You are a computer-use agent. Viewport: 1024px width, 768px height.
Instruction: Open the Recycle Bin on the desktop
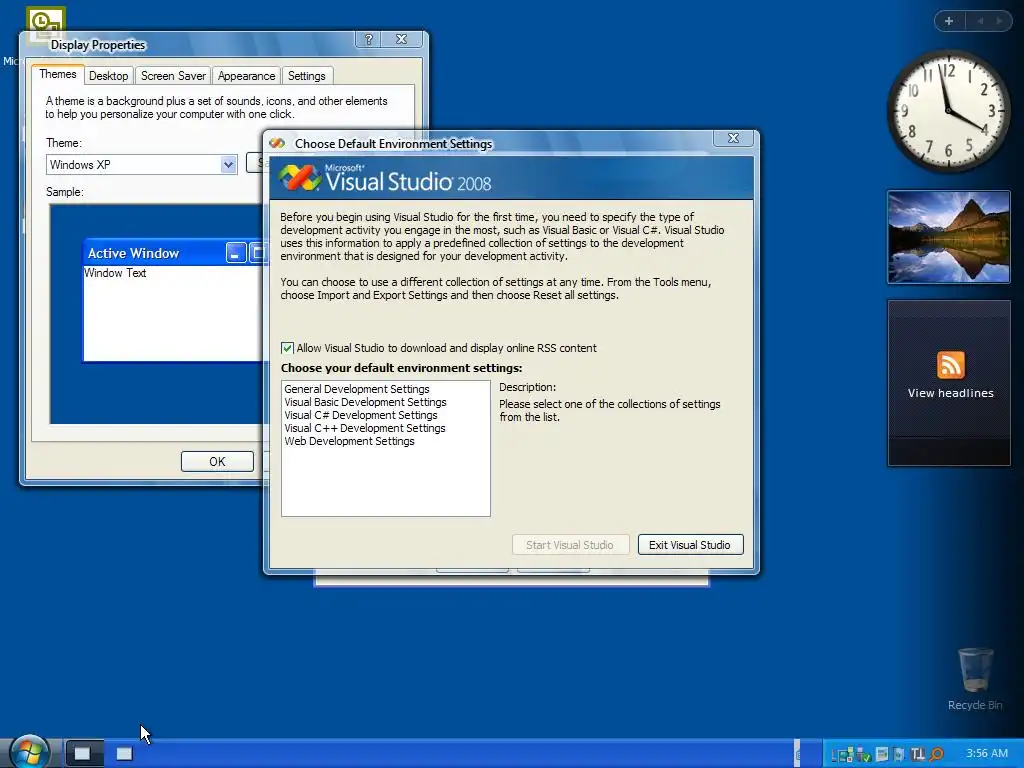point(975,670)
